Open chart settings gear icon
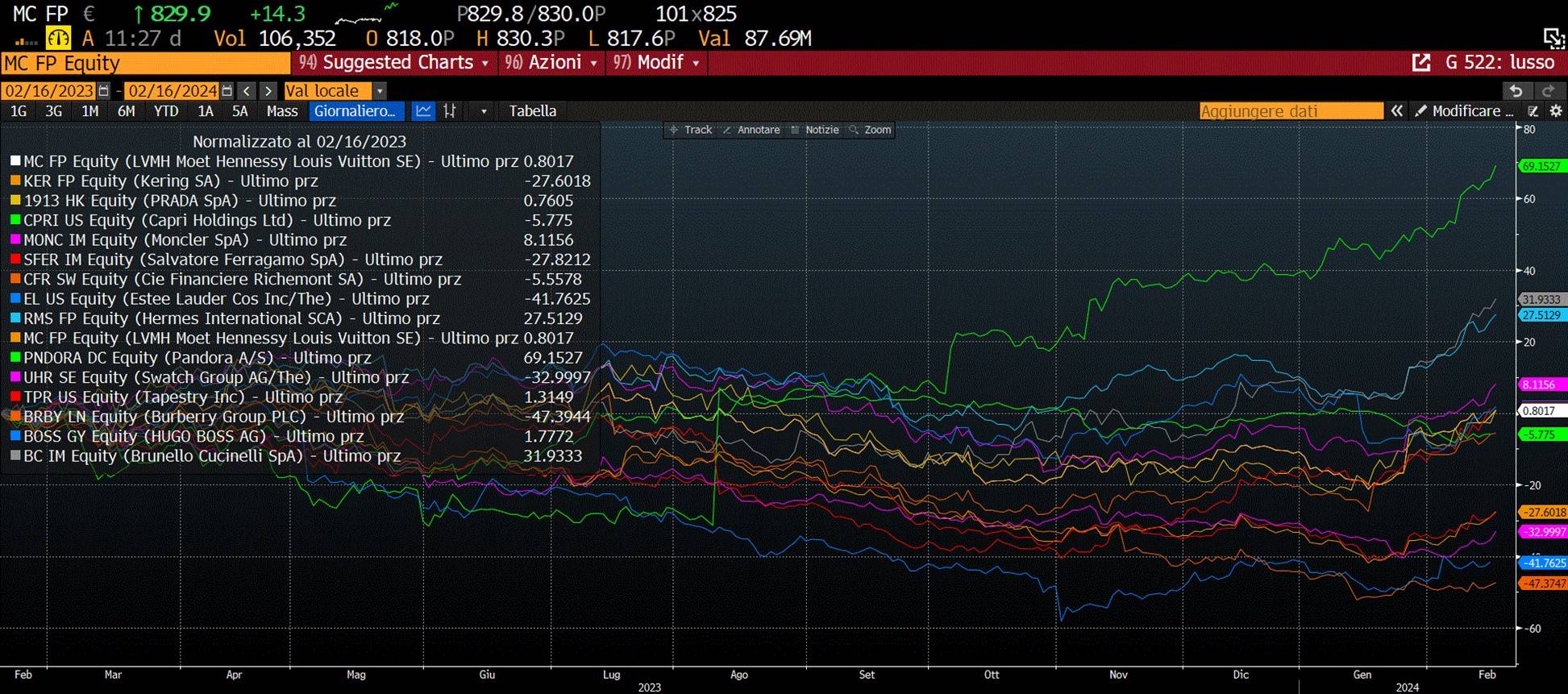Screen dimensions: 1568x694 pos(1556,111)
